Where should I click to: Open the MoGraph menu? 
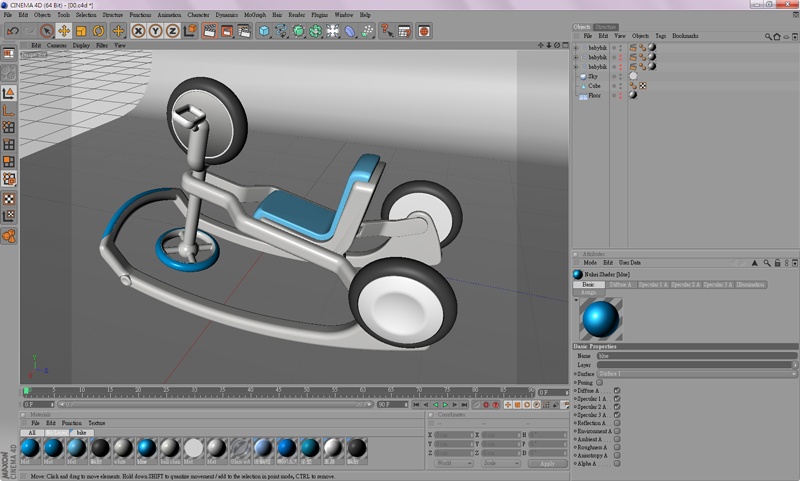click(254, 15)
